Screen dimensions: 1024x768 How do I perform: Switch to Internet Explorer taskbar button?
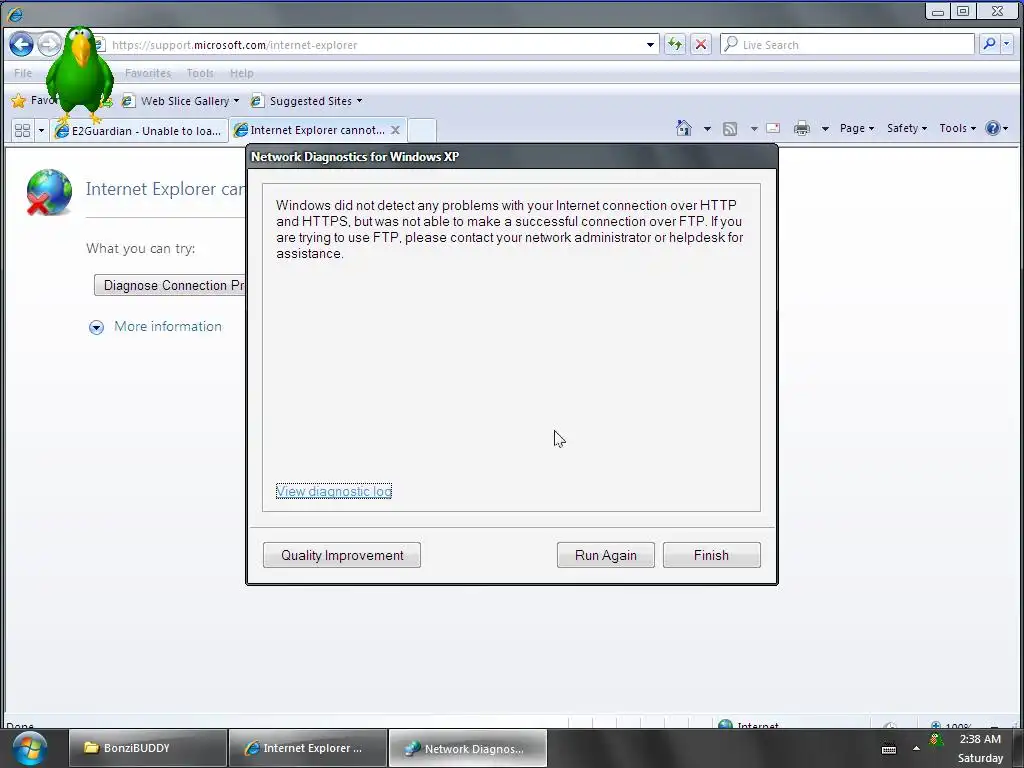pyautogui.click(x=308, y=748)
